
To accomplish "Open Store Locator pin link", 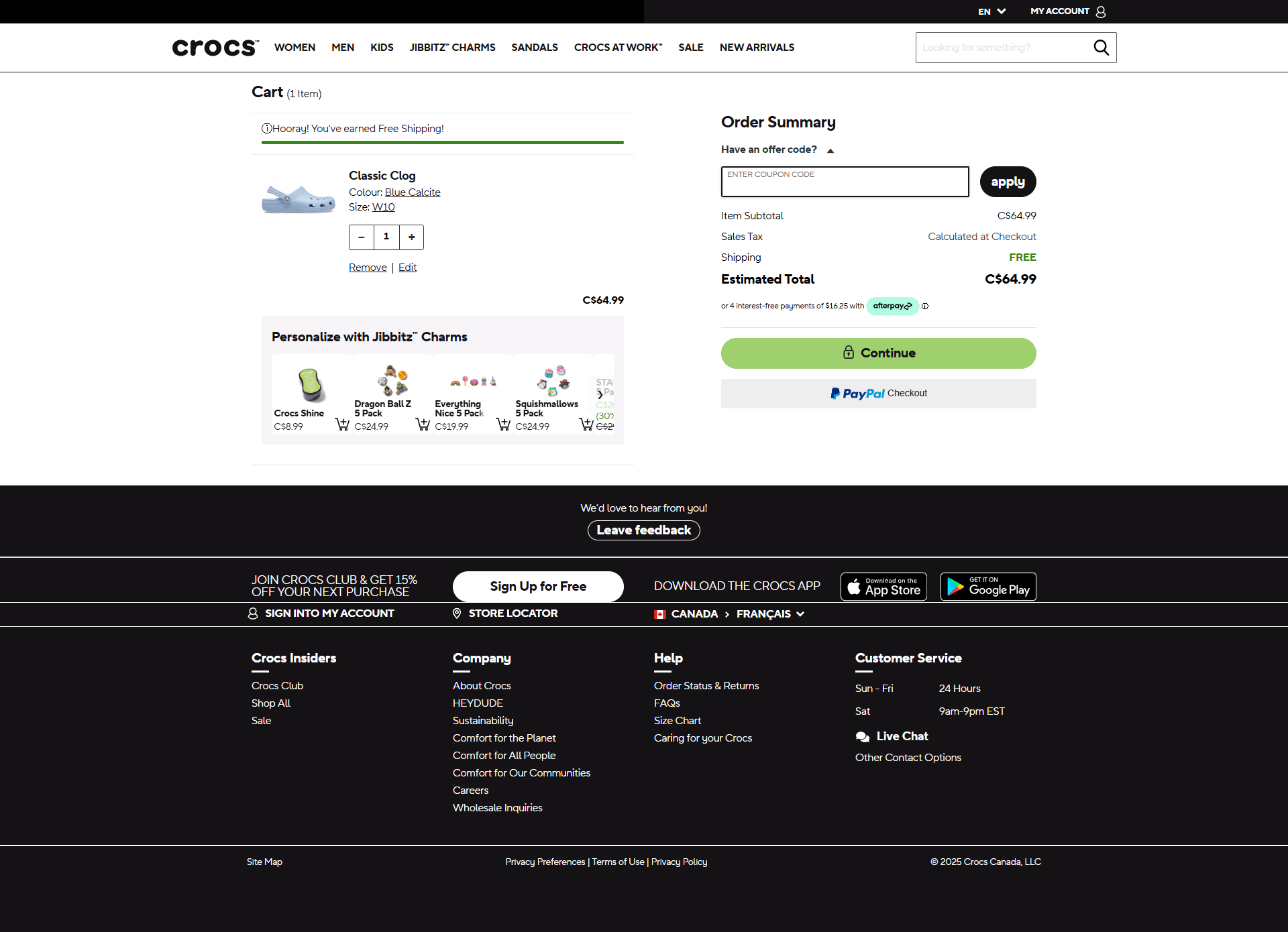I will [x=505, y=614].
